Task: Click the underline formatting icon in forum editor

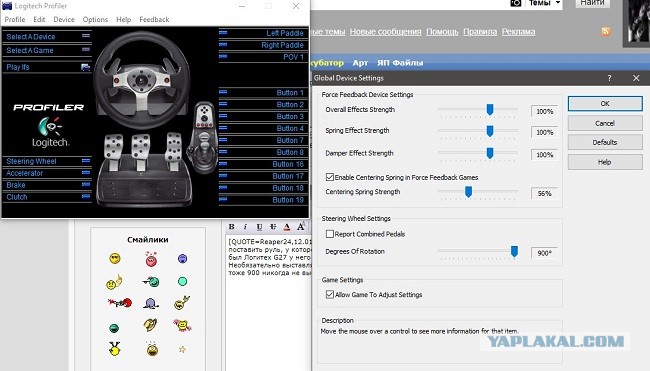Action: click(259, 226)
